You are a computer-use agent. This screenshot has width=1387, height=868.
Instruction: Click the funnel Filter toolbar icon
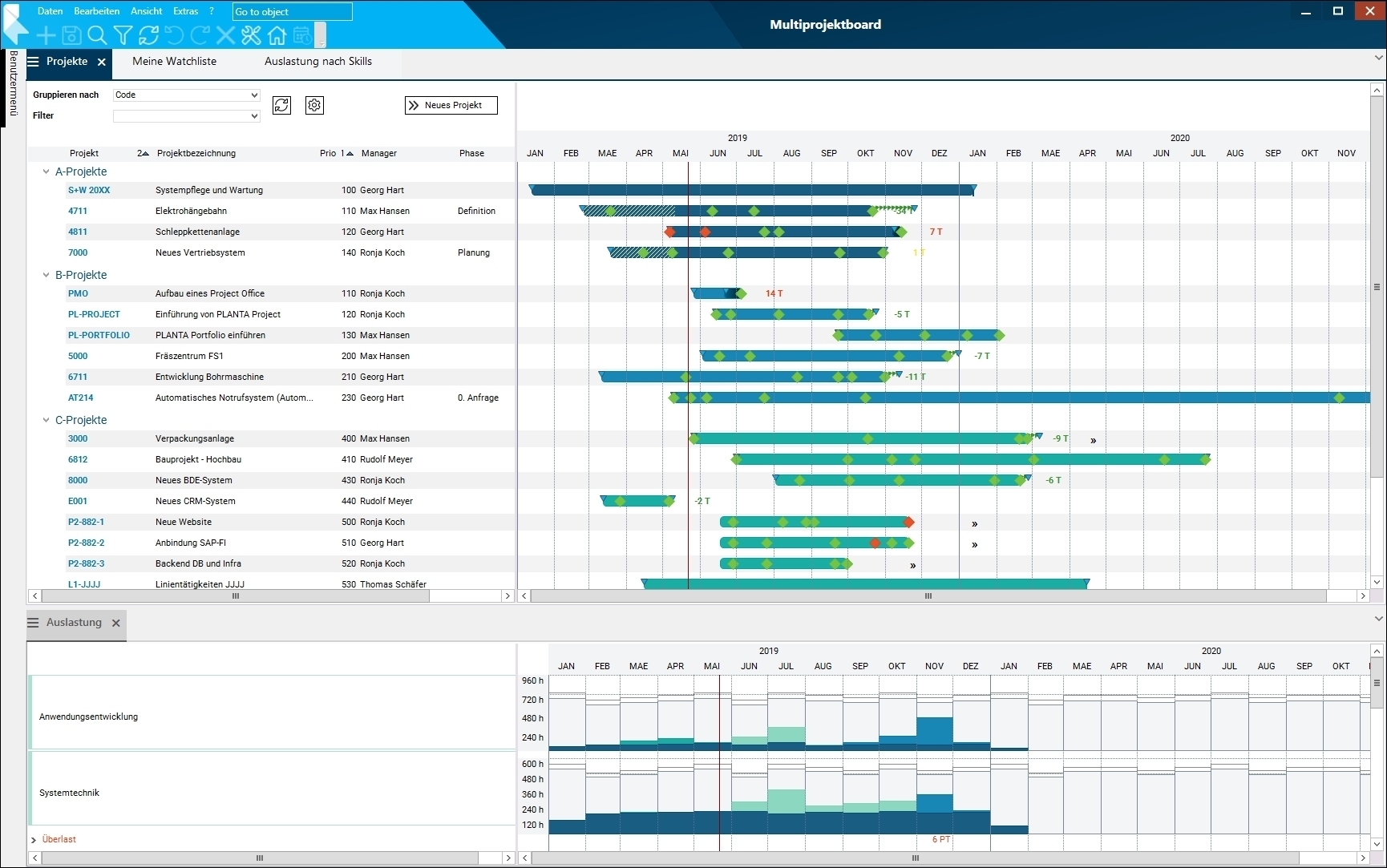123,35
